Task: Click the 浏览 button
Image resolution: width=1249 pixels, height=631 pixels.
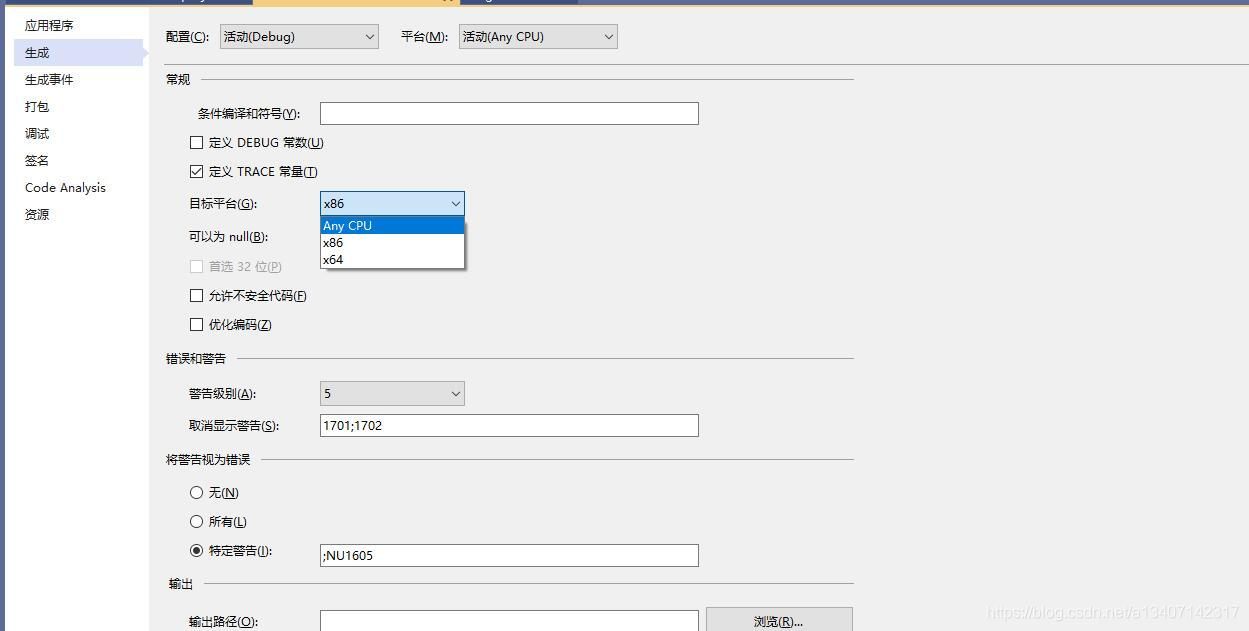Action: pyautogui.click(x=779, y=620)
